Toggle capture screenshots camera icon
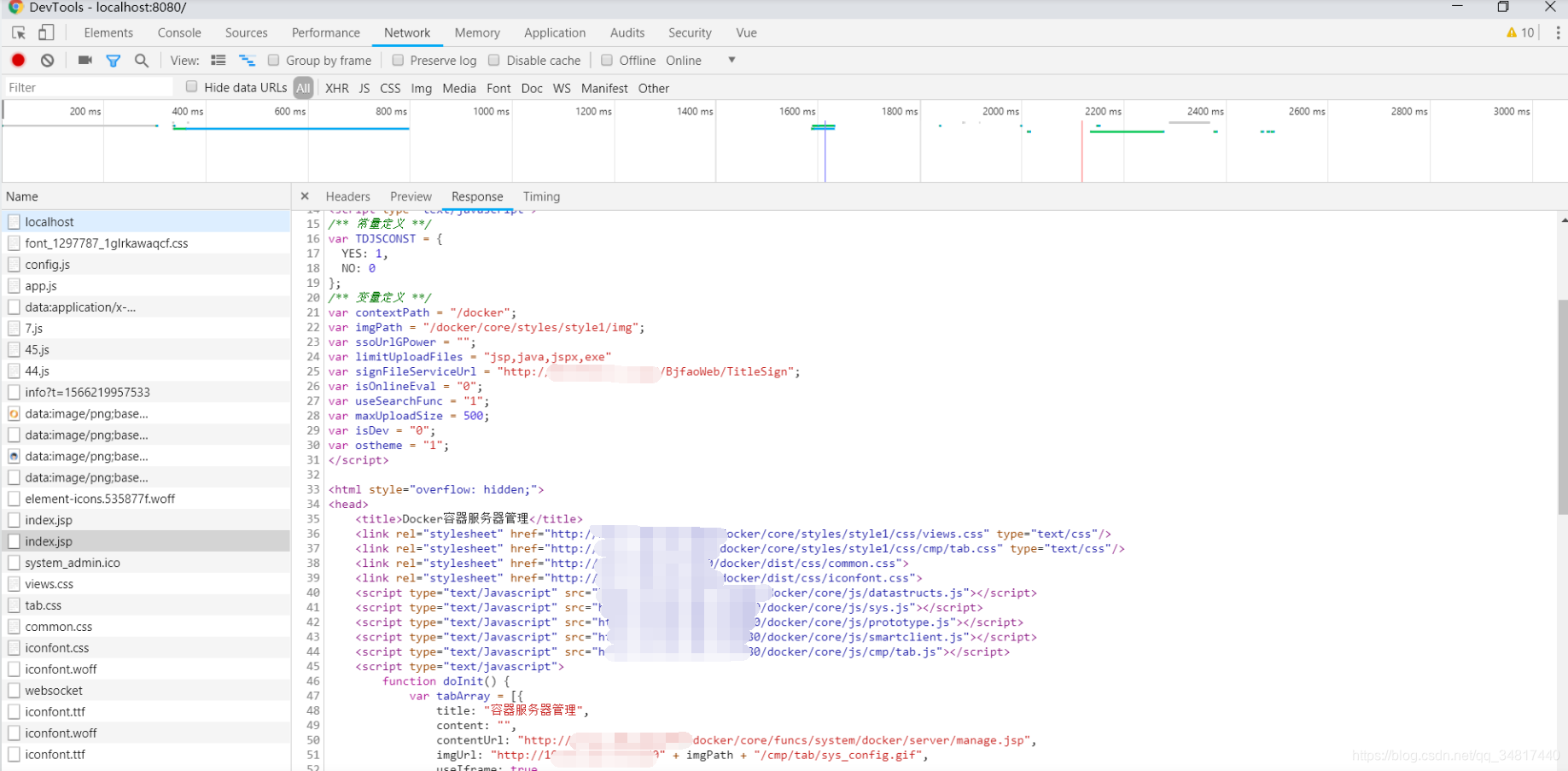This screenshot has height=771, width=1568. tap(85, 60)
